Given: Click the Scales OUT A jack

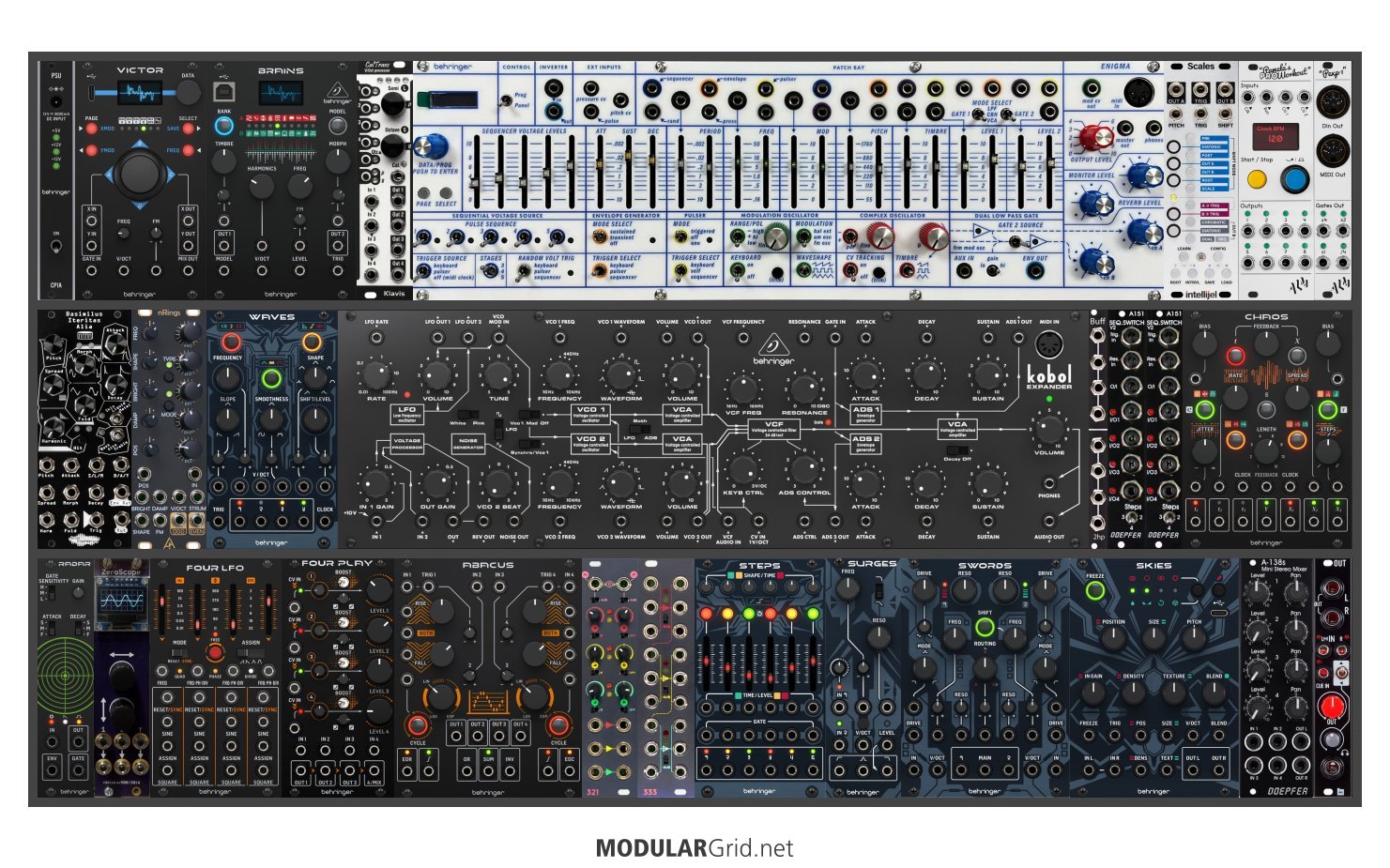Looking at the screenshot, I should coord(1176,89).
